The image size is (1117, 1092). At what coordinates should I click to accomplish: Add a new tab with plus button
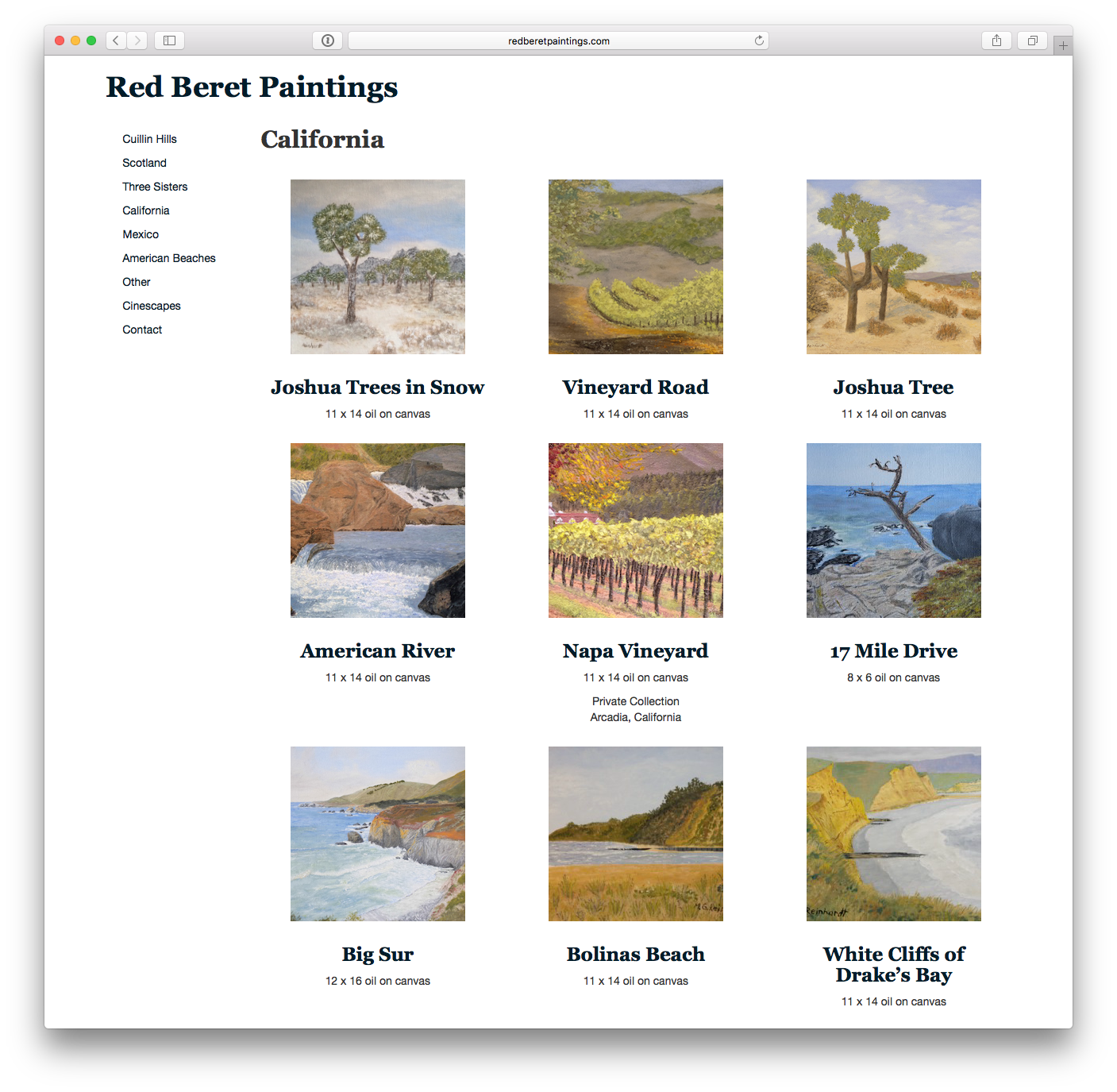1063,45
